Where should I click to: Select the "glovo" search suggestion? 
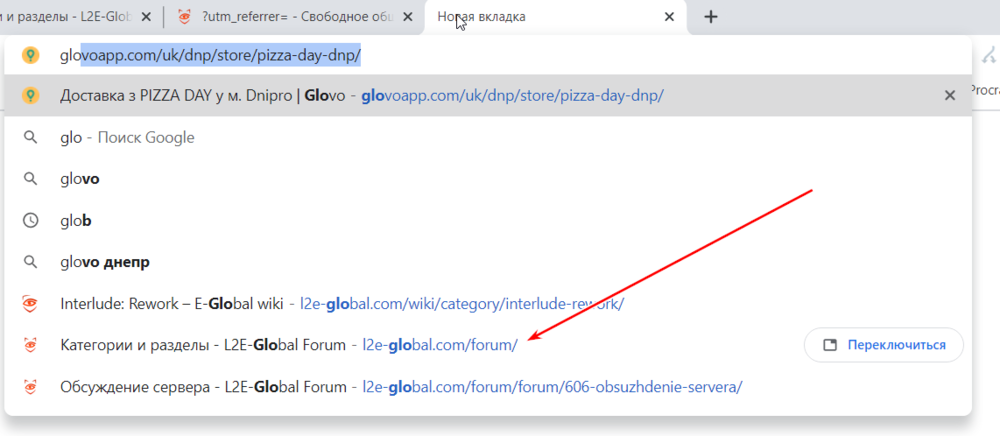coord(80,179)
